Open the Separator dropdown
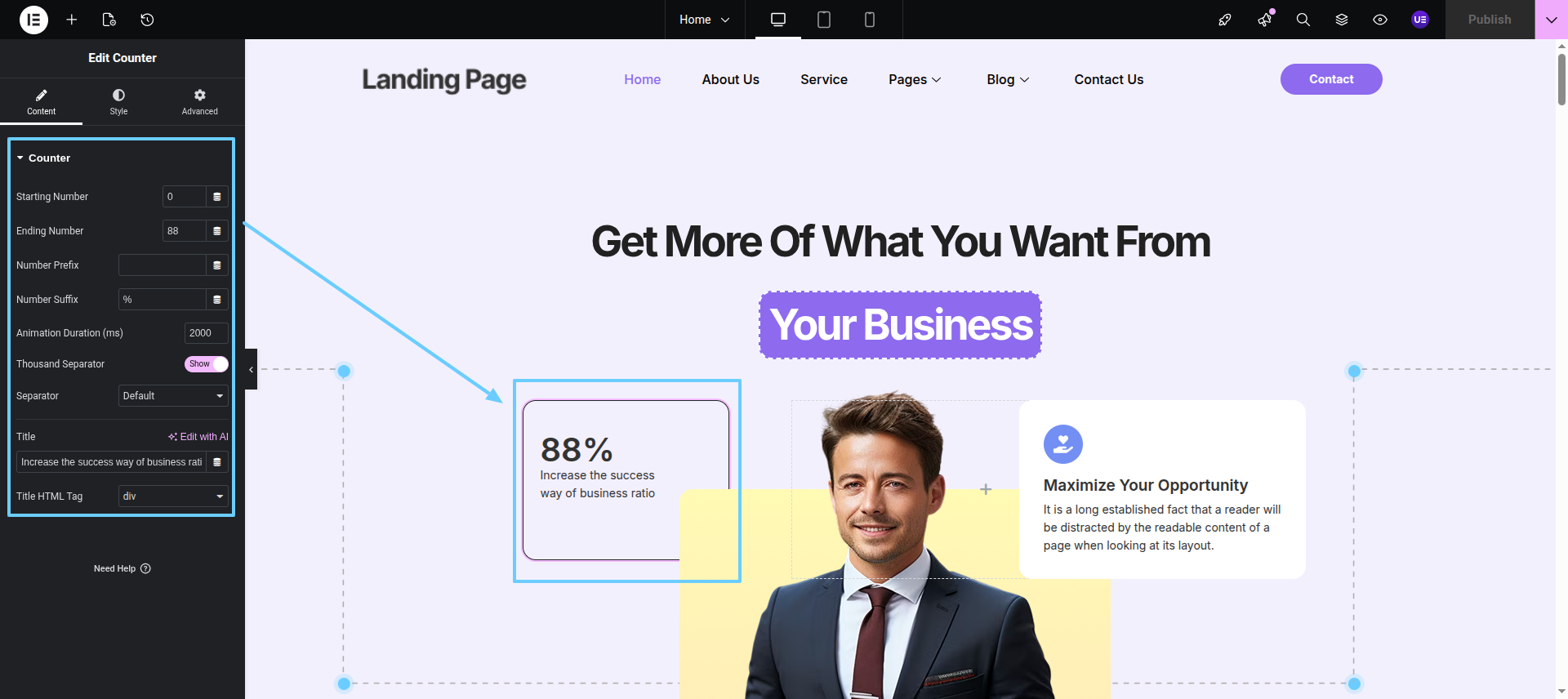 tap(173, 396)
